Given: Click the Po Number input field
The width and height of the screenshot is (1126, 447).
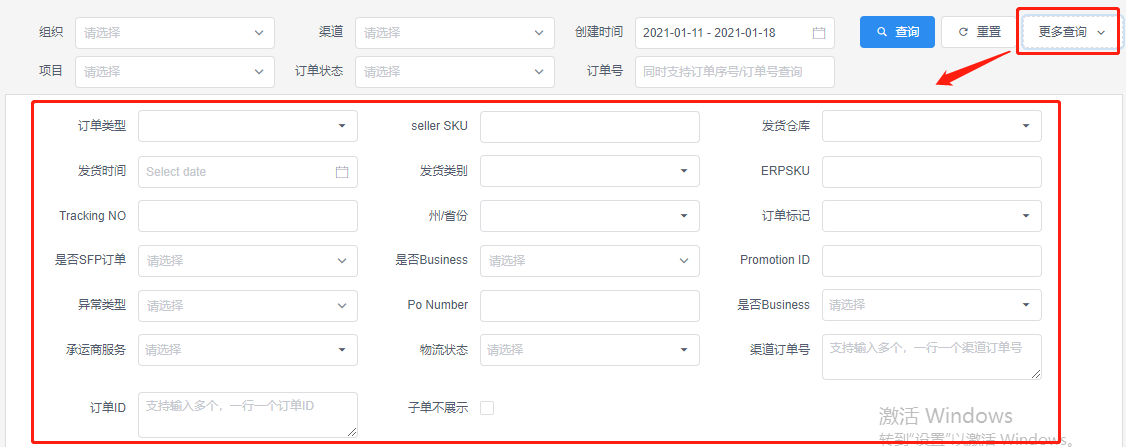Looking at the screenshot, I should click(590, 305).
